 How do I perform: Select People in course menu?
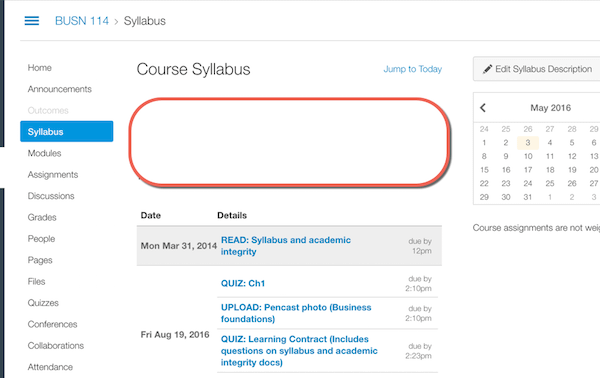pyautogui.click(x=41, y=239)
